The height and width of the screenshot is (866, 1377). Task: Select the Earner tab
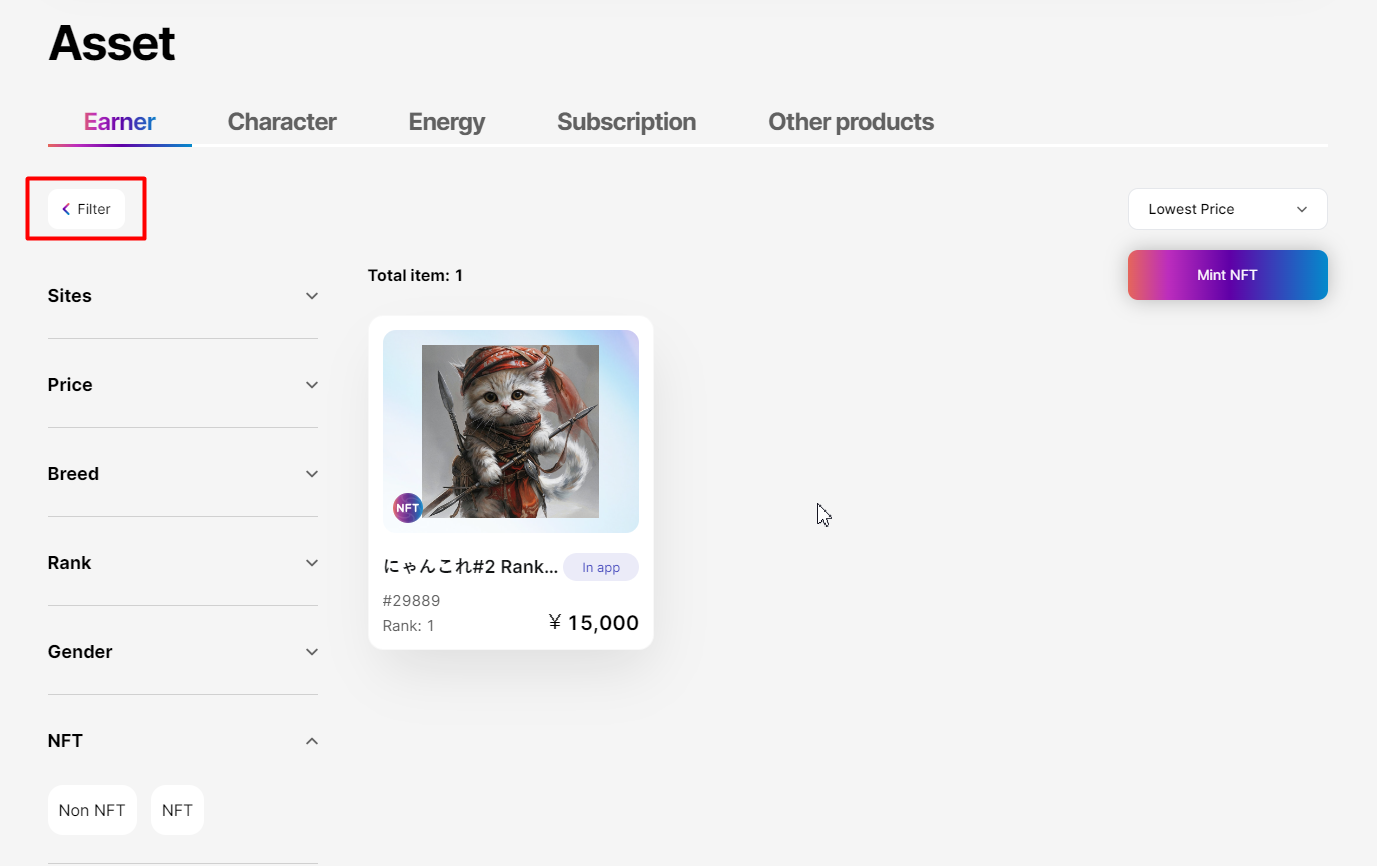coord(120,122)
